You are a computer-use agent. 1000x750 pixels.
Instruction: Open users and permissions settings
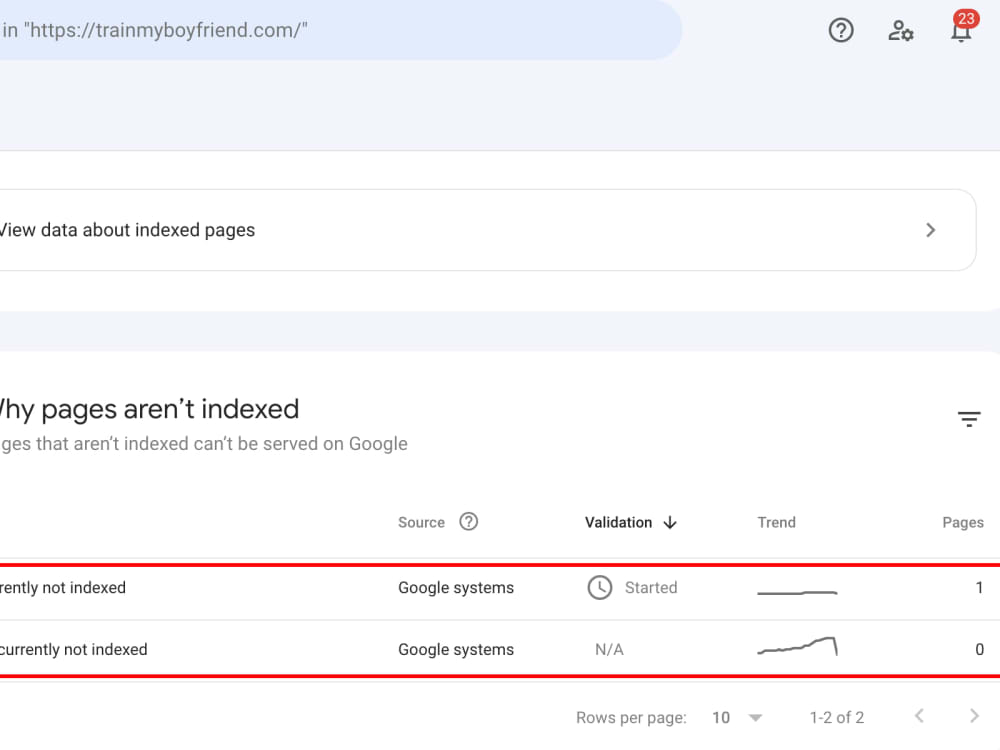click(x=901, y=31)
